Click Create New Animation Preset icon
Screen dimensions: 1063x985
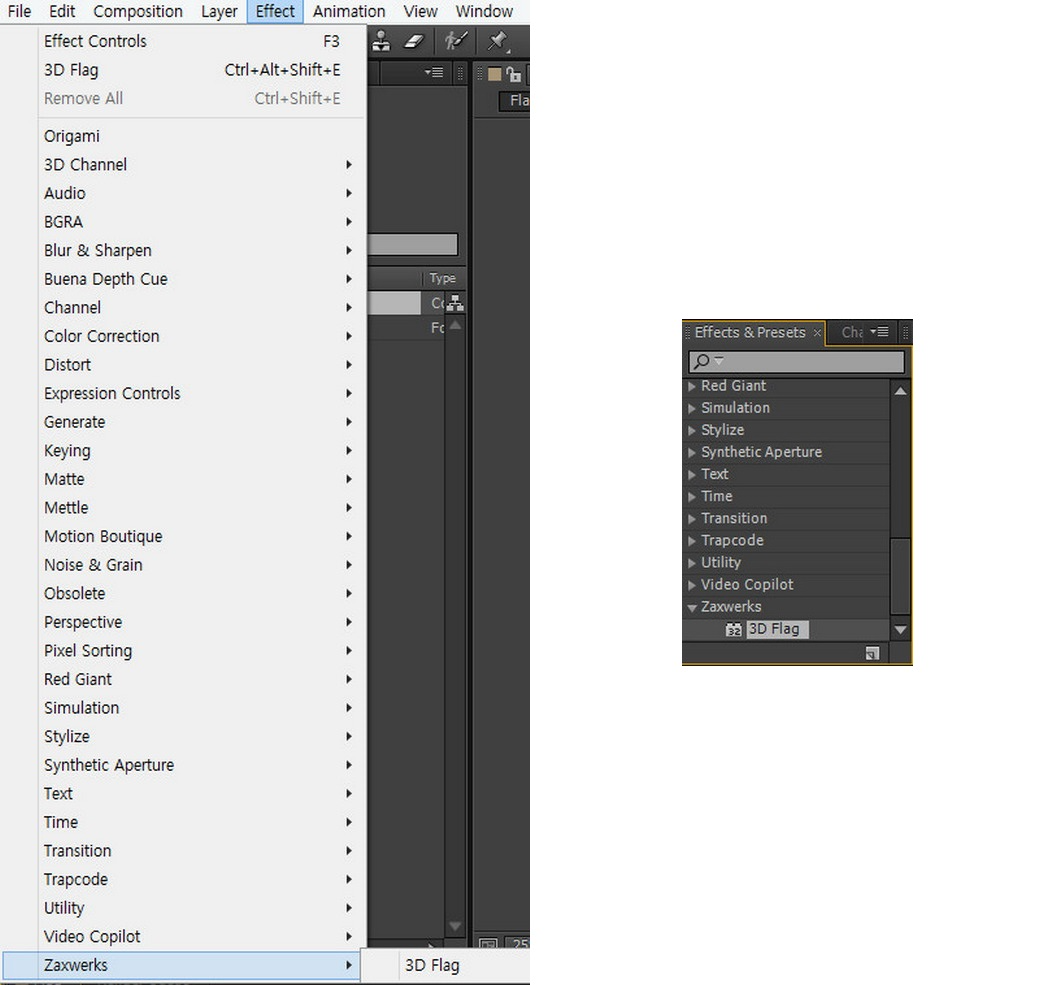[x=872, y=654]
